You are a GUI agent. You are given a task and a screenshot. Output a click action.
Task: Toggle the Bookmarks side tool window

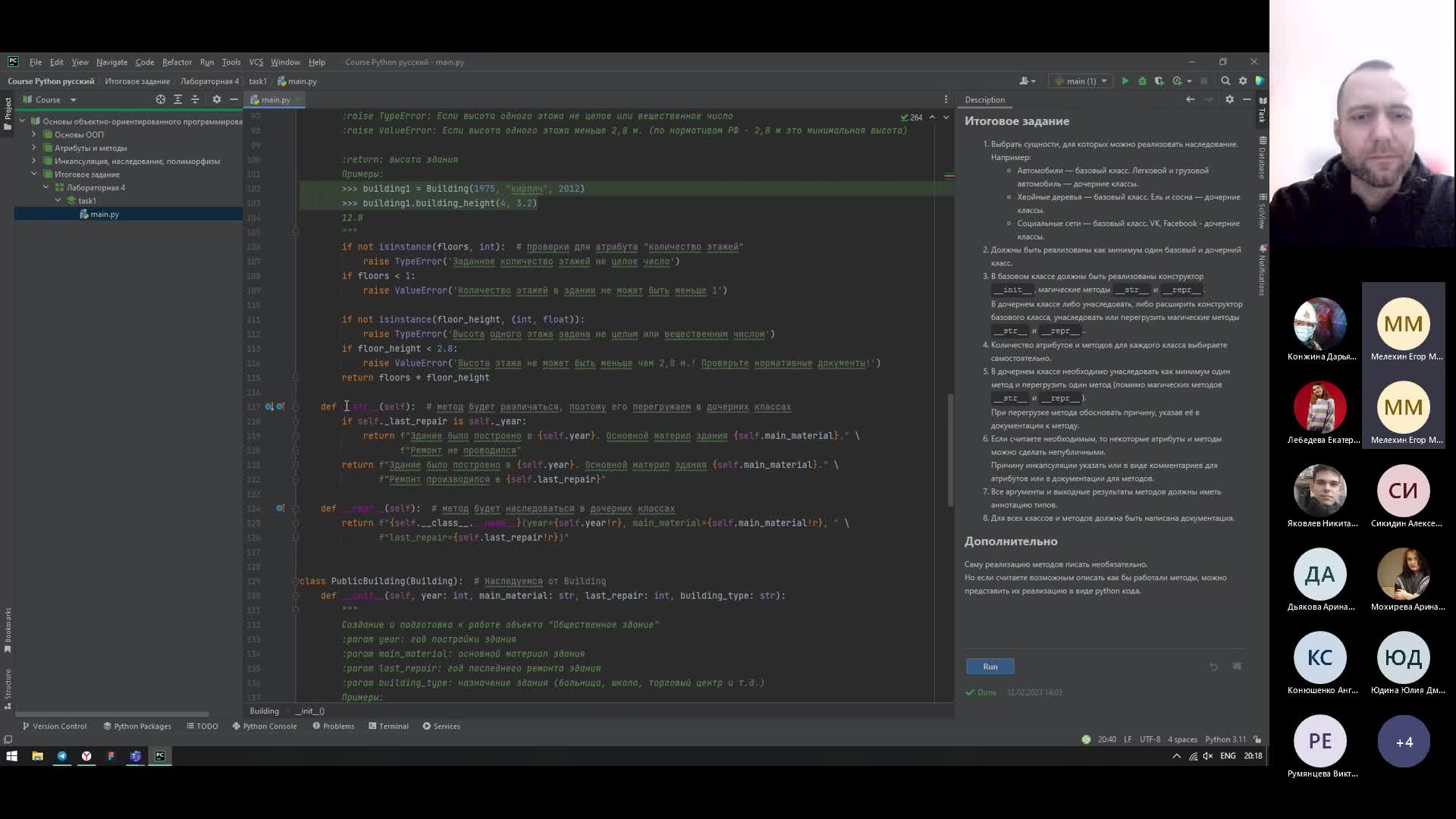click(8, 630)
